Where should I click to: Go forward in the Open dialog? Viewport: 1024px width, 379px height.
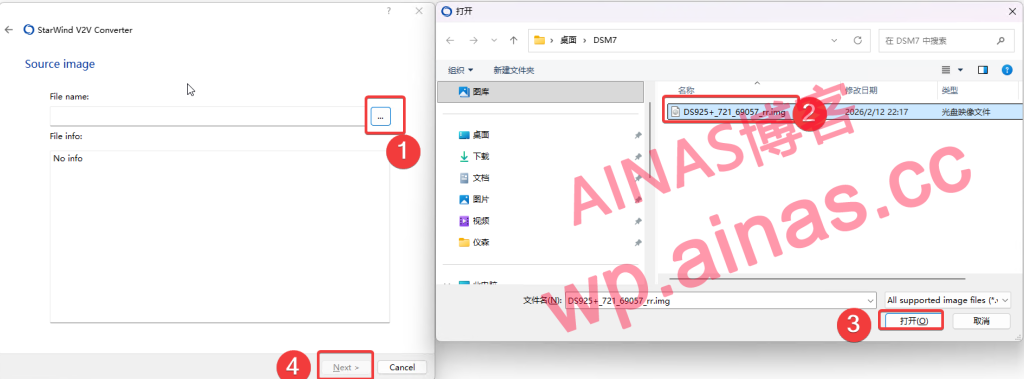(x=473, y=41)
